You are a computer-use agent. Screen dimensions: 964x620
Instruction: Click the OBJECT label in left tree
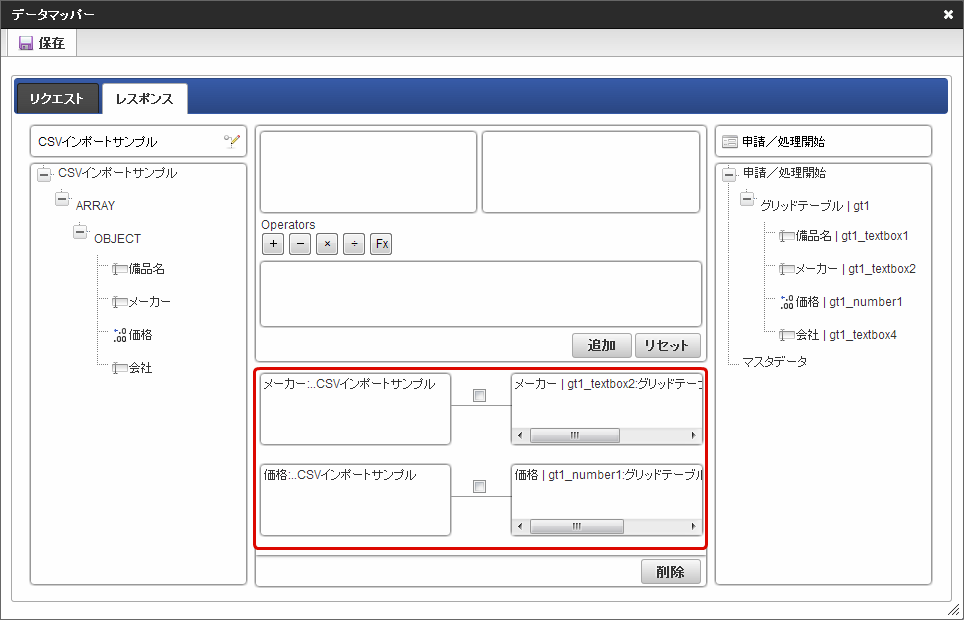[x=117, y=239]
